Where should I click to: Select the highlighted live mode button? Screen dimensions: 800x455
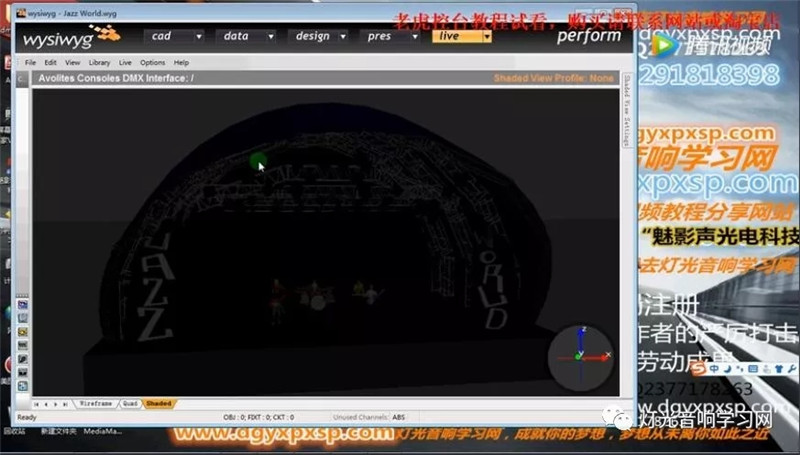(x=457, y=36)
